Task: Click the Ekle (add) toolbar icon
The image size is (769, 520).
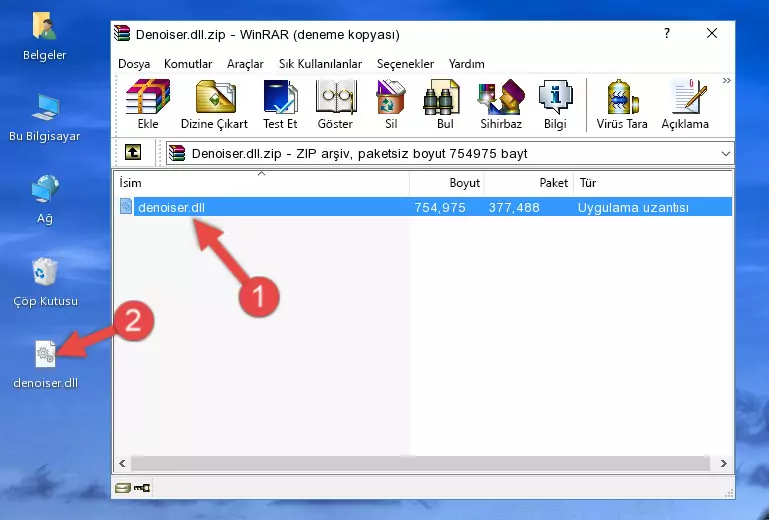Action: coord(148,104)
